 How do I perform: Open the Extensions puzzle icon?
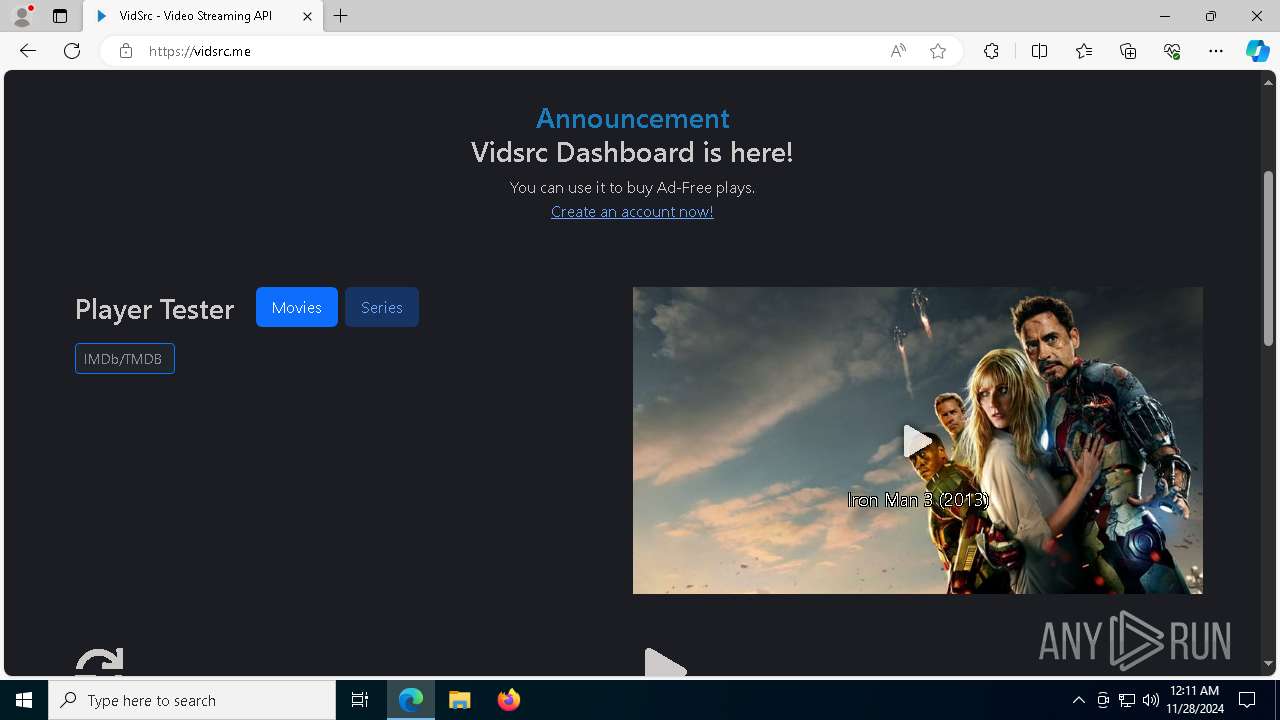(x=991, y=51)
